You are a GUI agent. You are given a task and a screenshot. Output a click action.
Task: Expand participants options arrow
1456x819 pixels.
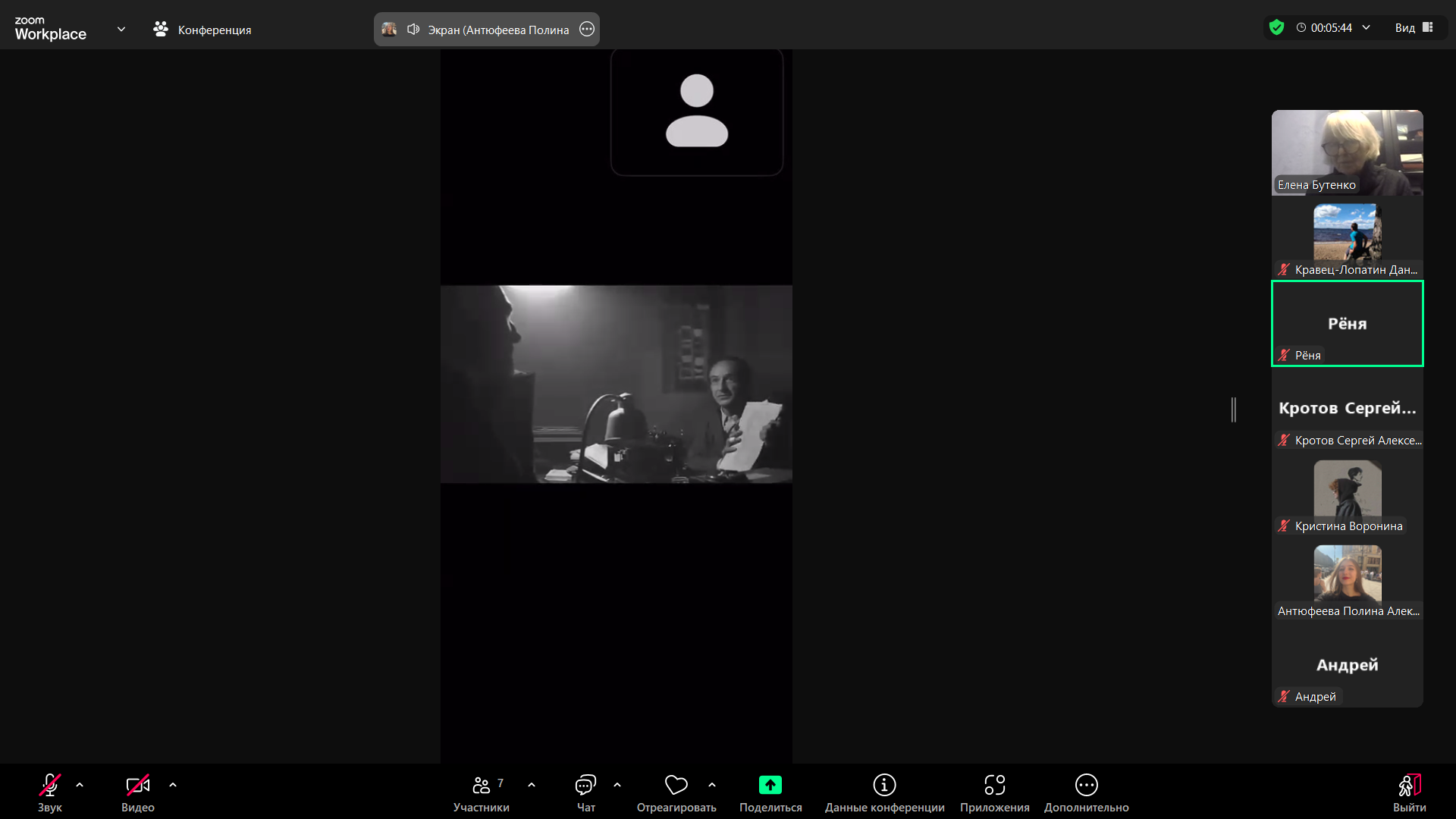tap(532, 785)
